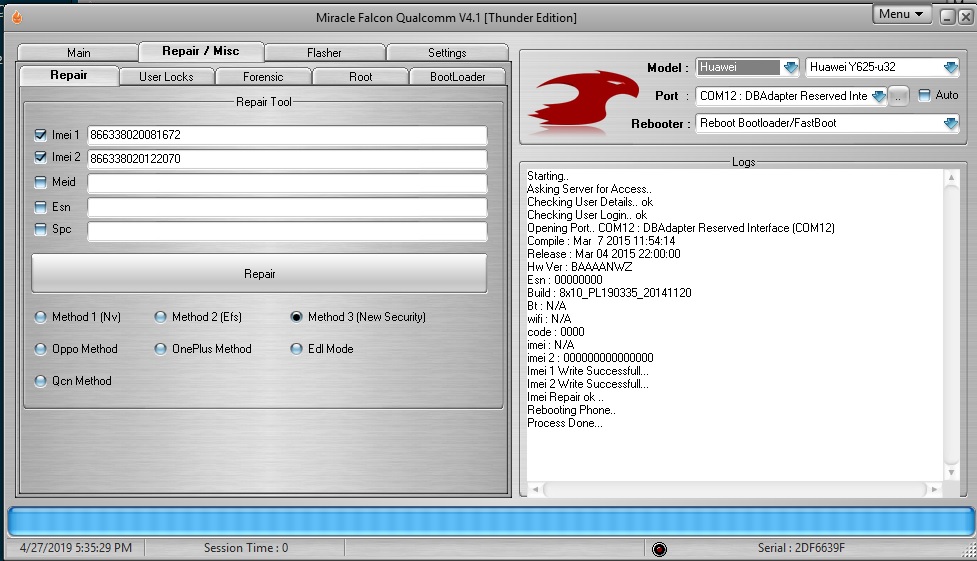This screenshot has width=977, height=561.
Task: Select the Repair sub-tab
Action: (69, 75)
